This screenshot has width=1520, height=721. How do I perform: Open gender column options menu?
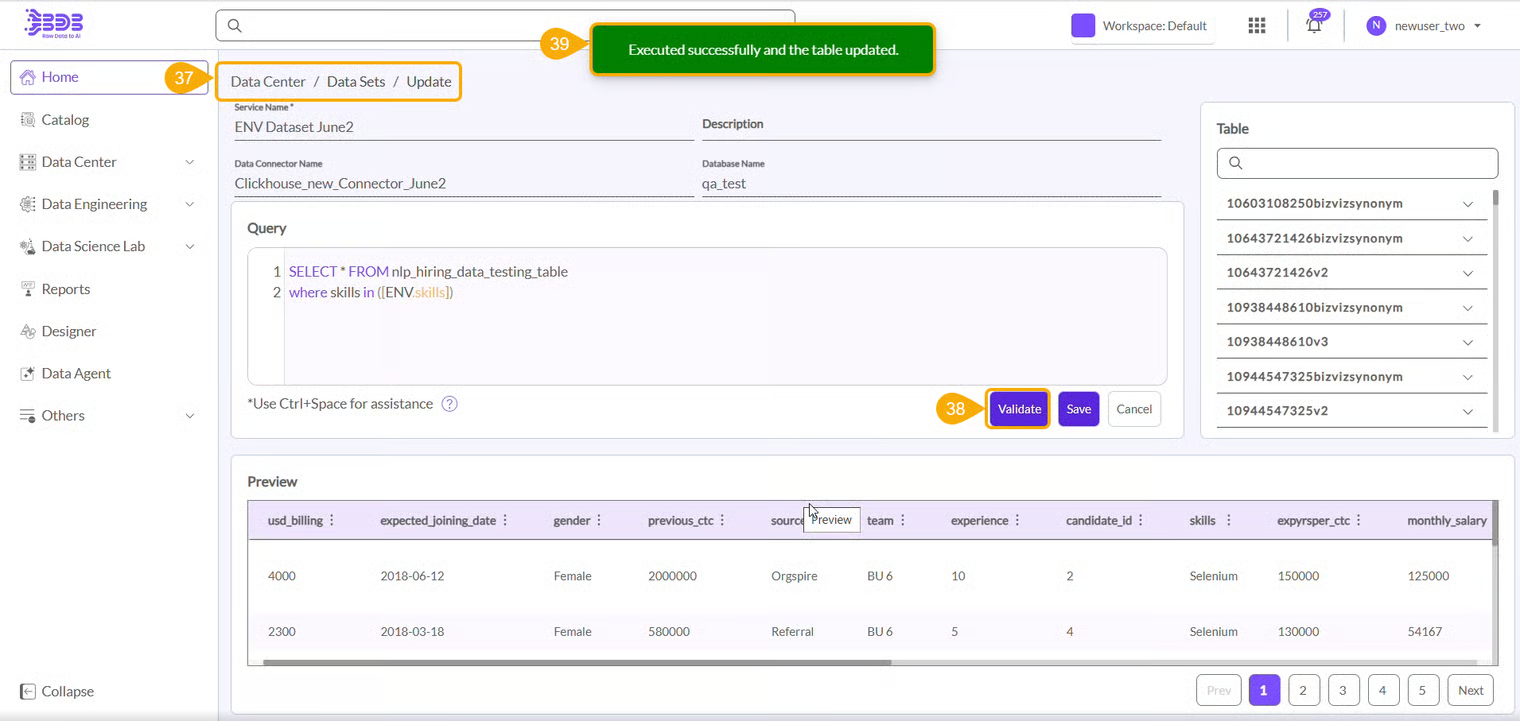pos(600,521)
